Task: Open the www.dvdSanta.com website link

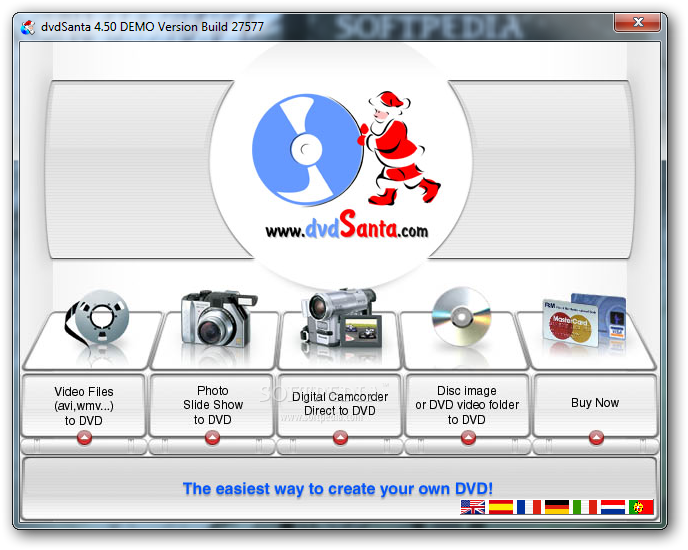Action: click(347, 226)
